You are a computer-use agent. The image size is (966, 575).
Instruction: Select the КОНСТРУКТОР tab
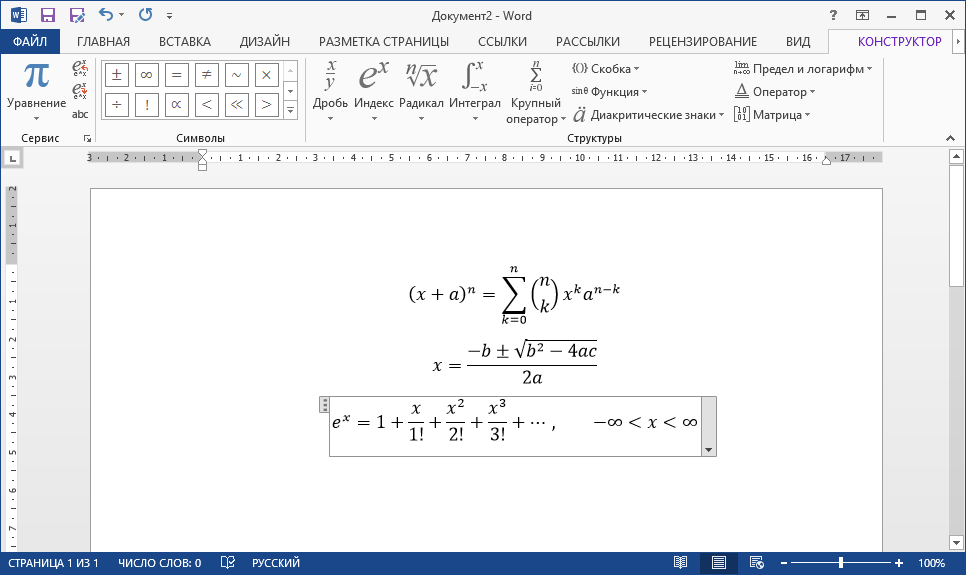pyautogui.click(x=899, y=41)
